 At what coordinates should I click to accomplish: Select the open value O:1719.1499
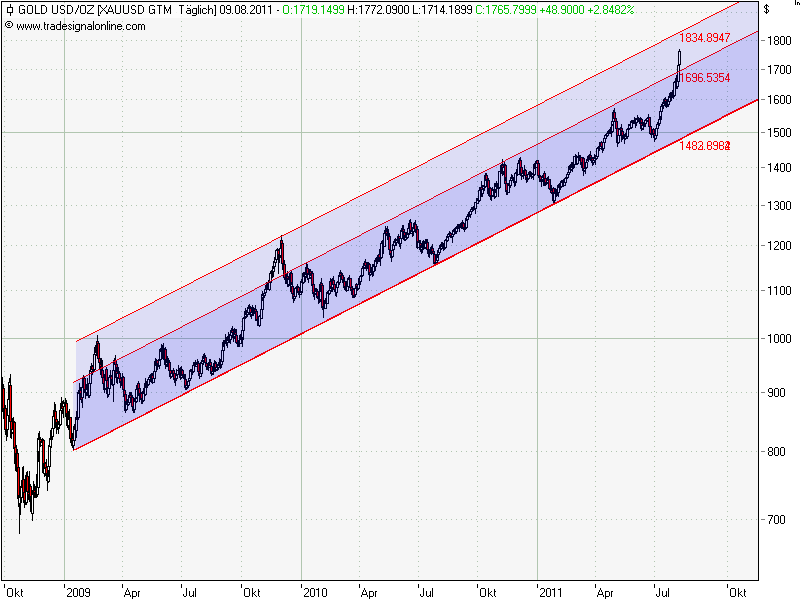pos(314,10)
